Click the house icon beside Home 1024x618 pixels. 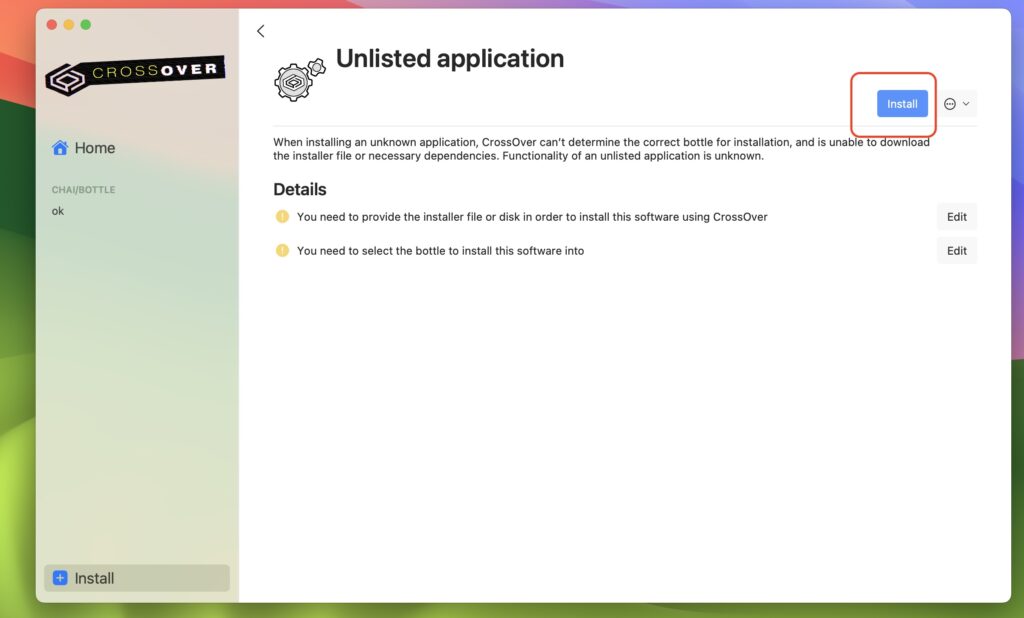coord(60,148)
